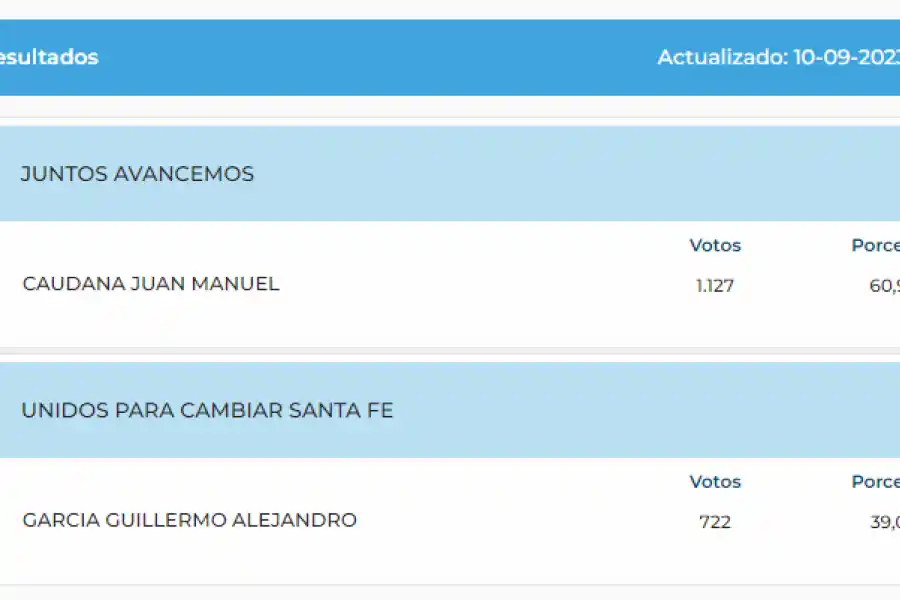Click empty band area right of SANTA FE
Image resolution: width=900 pixels, height=600 pixels.
click(x=640, y=411)
